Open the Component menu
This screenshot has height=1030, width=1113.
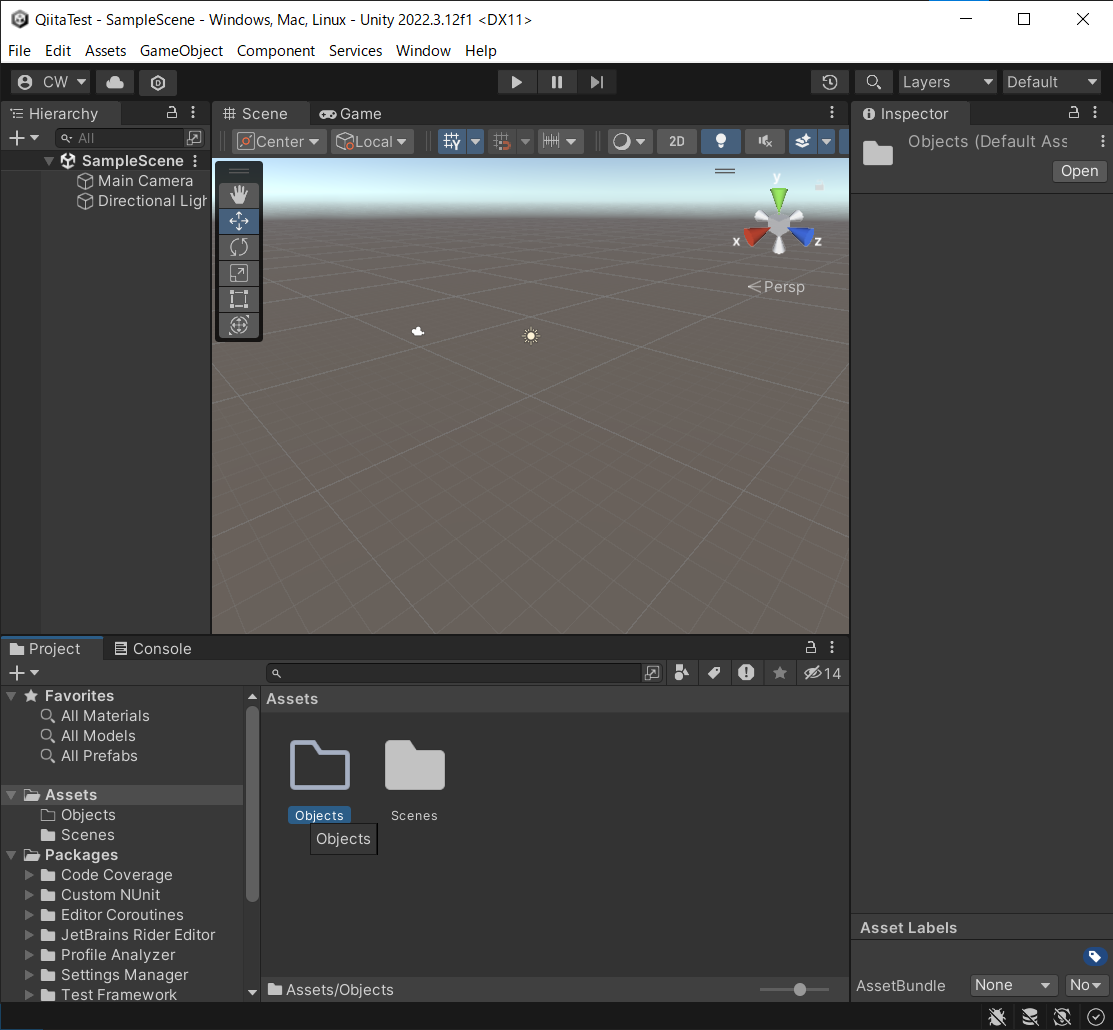click(275, 50)
